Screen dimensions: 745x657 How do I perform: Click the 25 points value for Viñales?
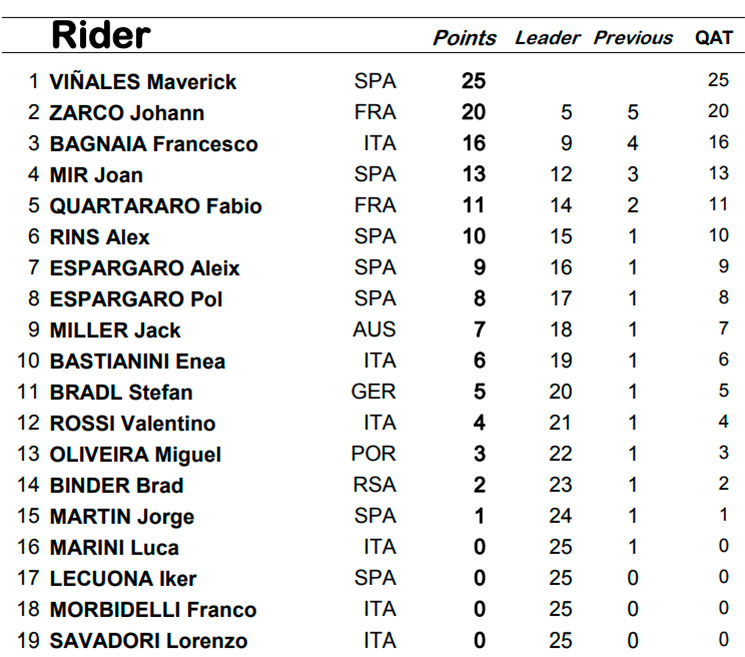[x=474, y=81]
